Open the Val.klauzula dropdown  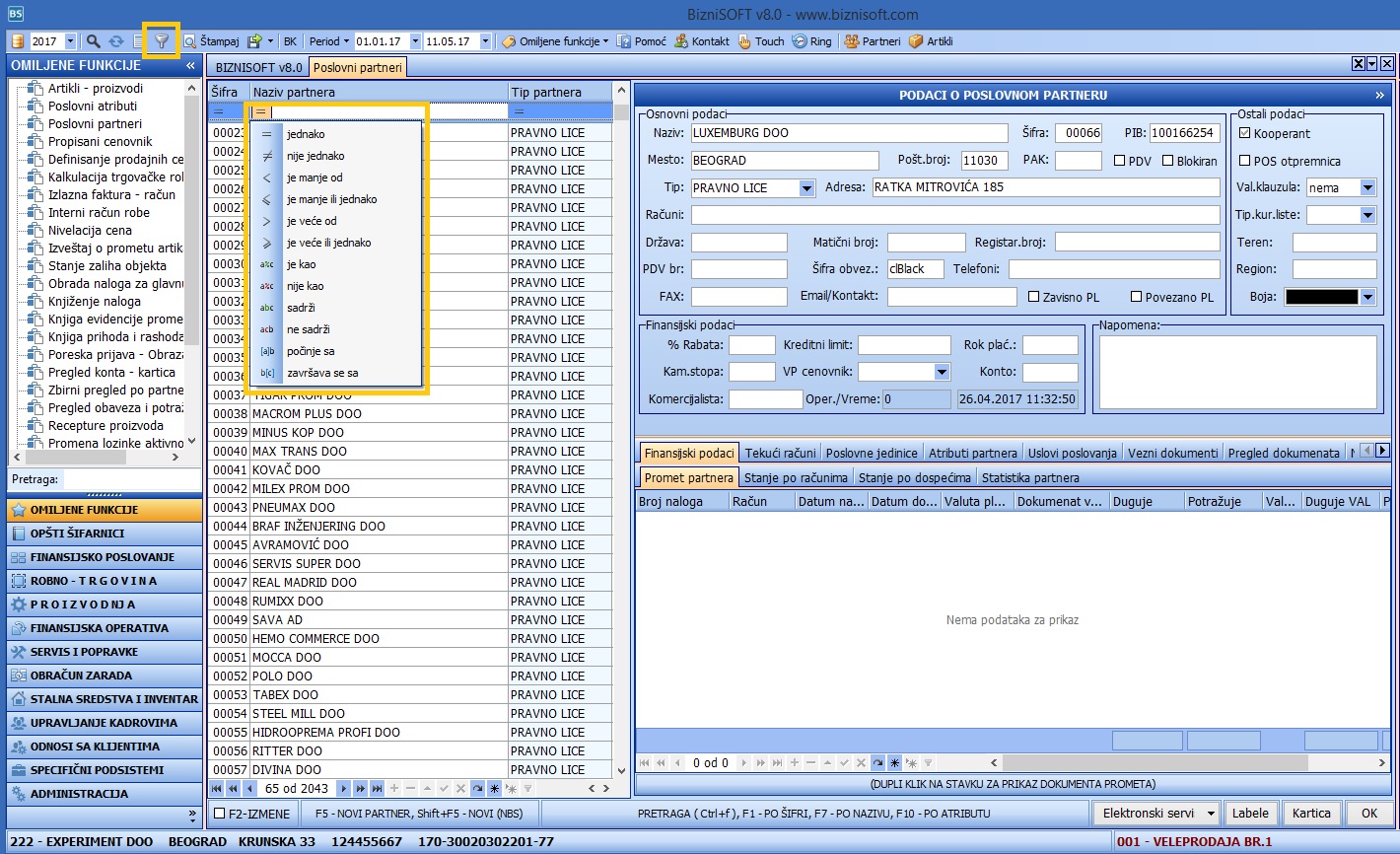tap(1367, 187)
